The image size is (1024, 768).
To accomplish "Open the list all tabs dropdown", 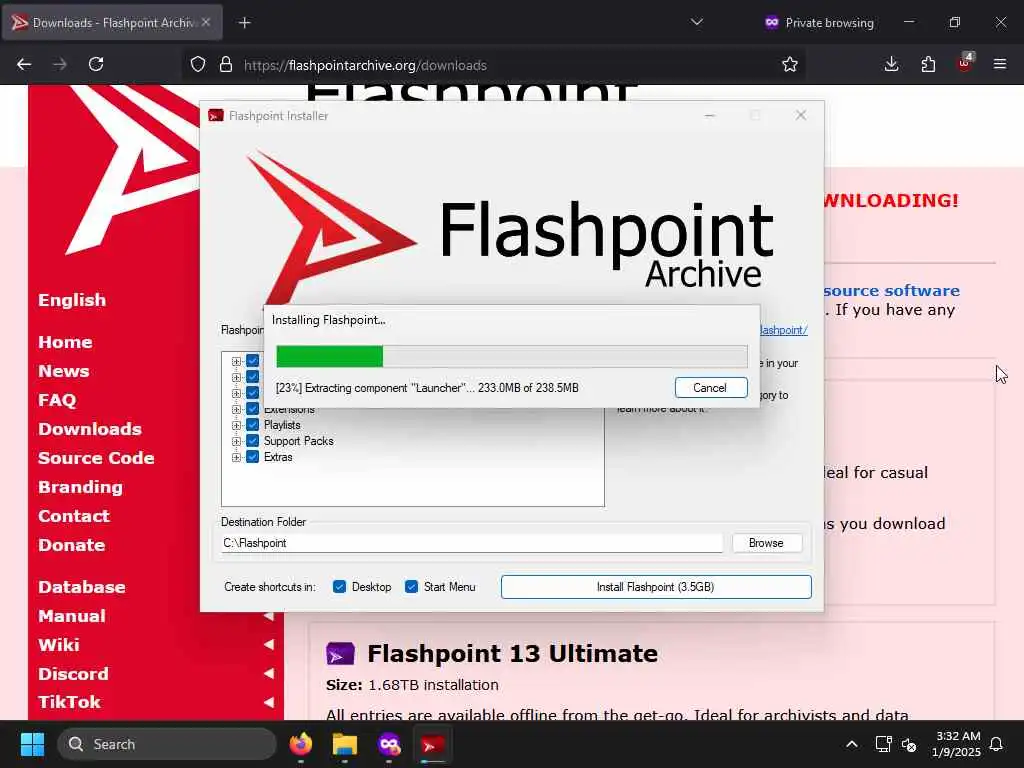I will pyautogui.click(x=697, y=22).
